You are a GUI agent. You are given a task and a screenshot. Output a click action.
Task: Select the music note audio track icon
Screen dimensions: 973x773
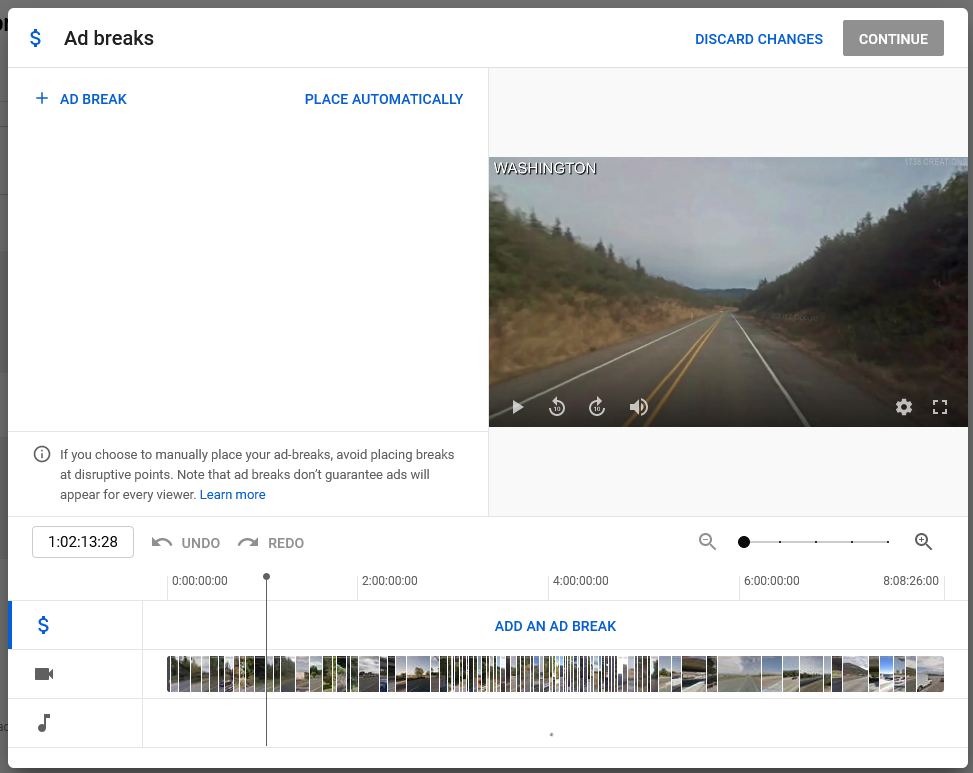(44, 723)
